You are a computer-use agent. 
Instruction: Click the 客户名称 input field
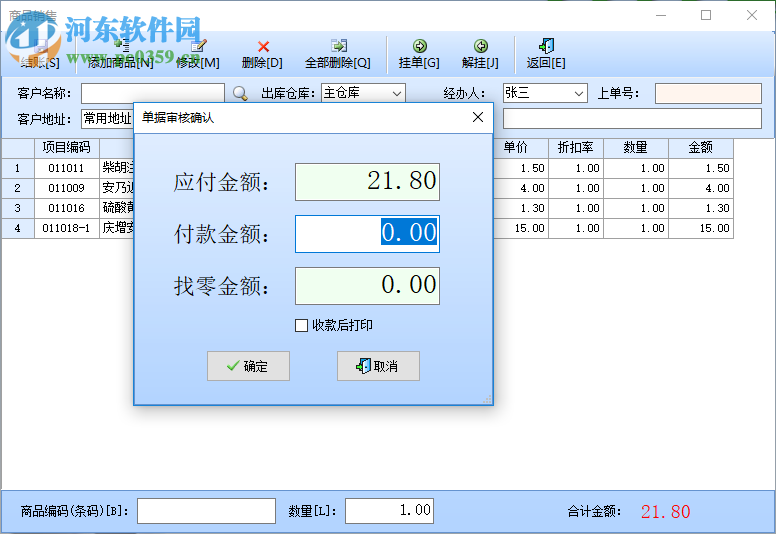(153, 93)
